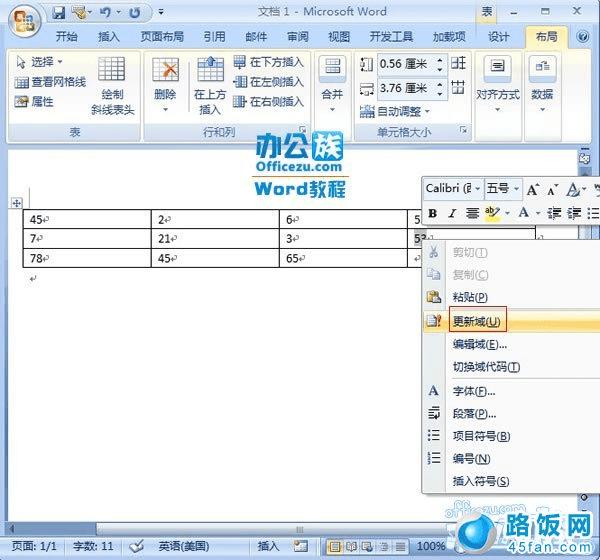The width and height of the screenshot is (600, 560).
Task: Click row height field 0.56 厘米
Action: tap(406, 64)
